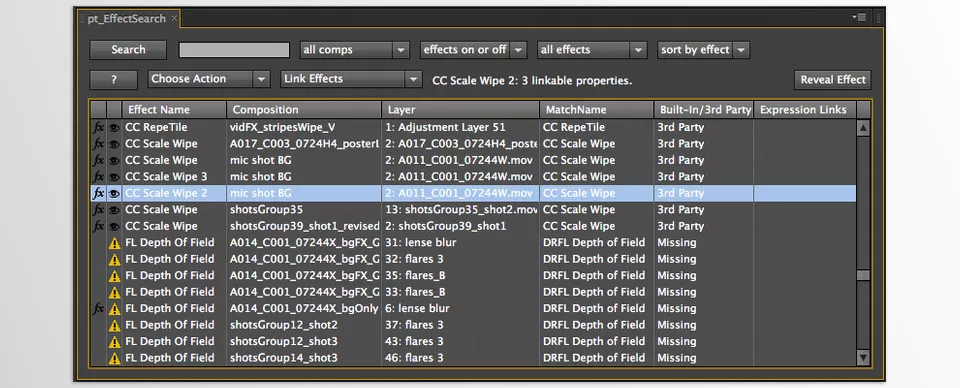The image size is (960, 388).
Task: Toggle fx icon on CC Scale Wipe 3 row
Action: click(99, 177)
